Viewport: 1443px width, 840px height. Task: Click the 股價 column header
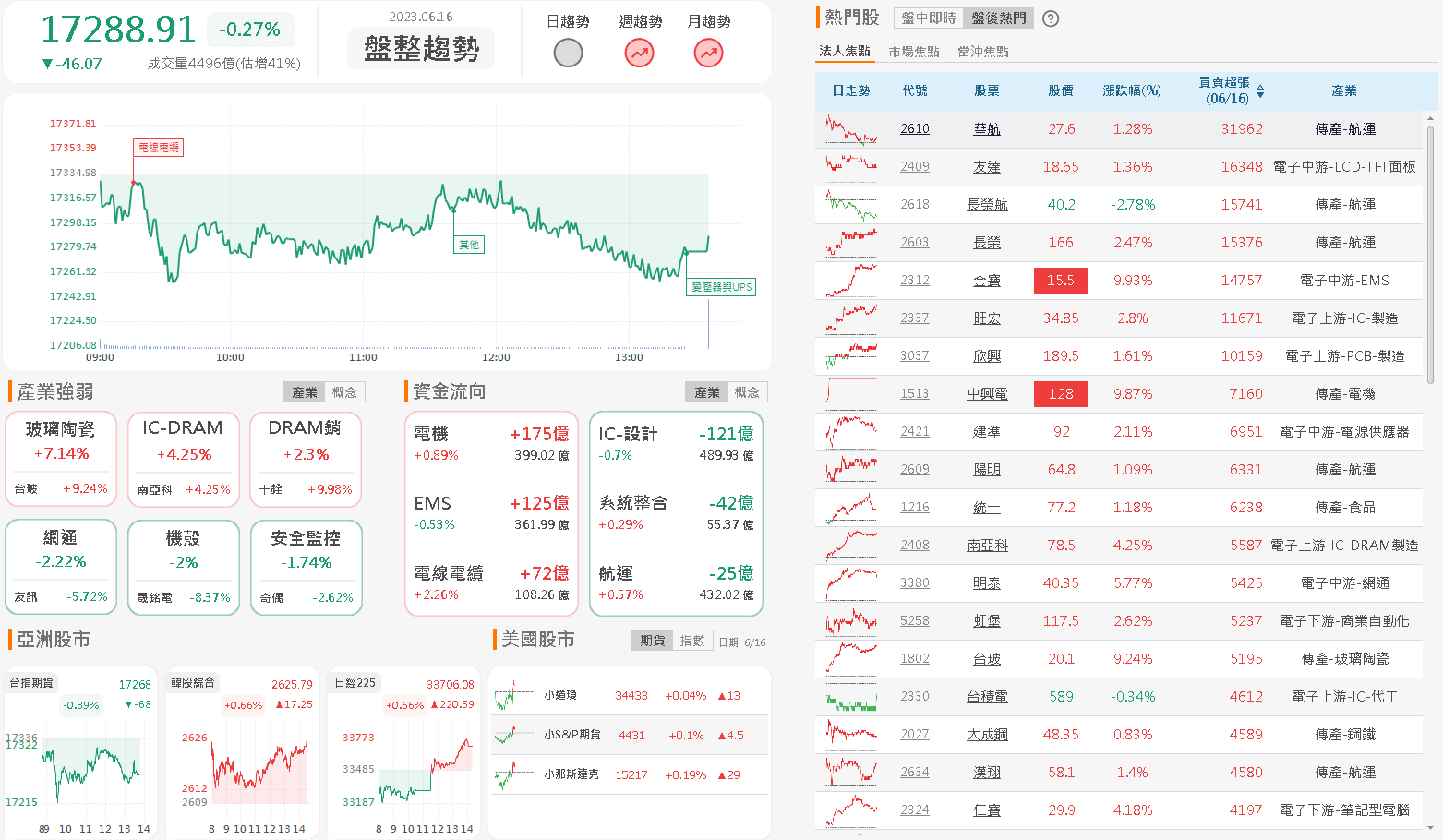[x=1061, y=91]
